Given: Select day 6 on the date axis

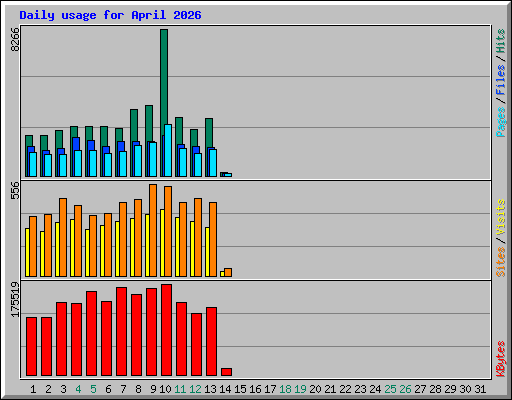Looking at the screenshot, I should click(x=108, y=389).
